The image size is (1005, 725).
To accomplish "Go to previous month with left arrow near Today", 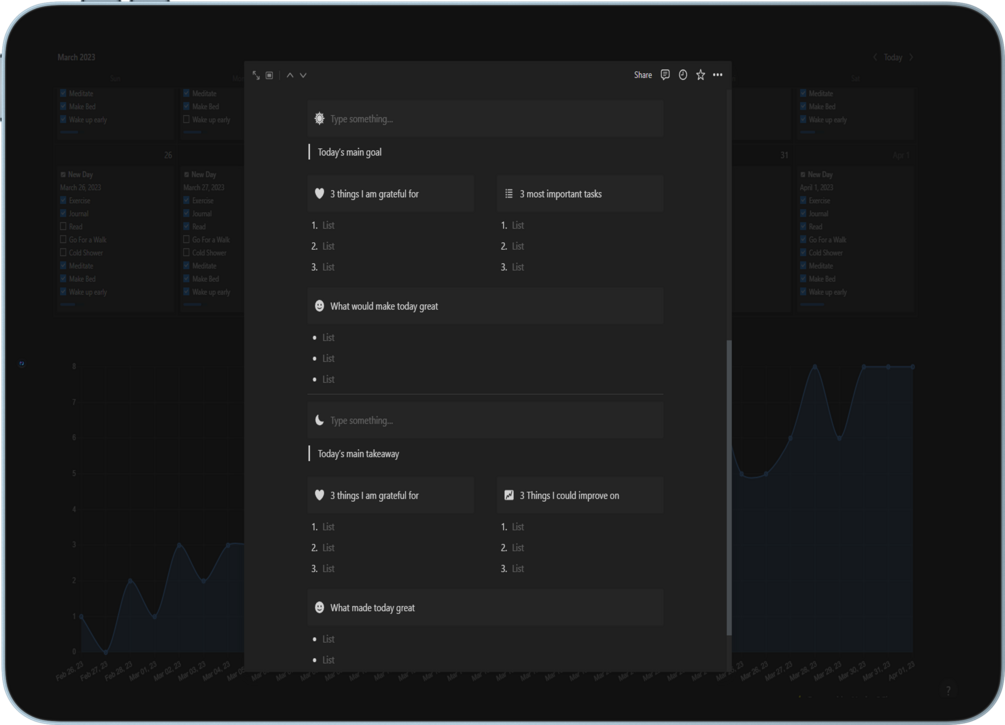I will coord(874,58).
